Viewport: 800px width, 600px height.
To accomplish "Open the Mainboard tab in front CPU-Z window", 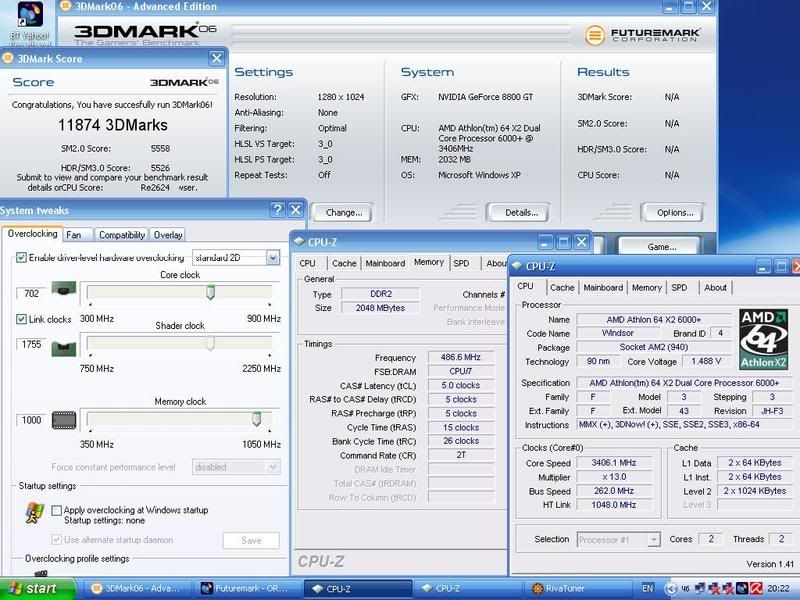I will click(x=602, y=287).
